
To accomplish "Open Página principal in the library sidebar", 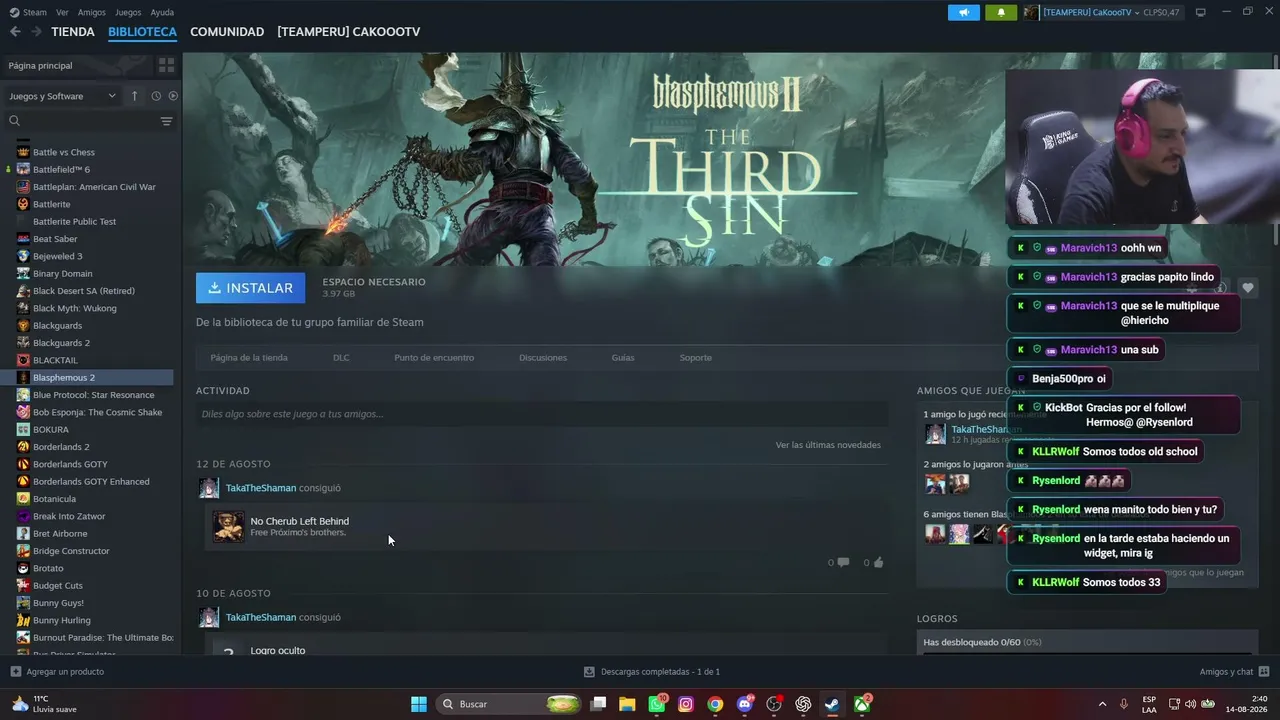I will click(x=78, y=65).
